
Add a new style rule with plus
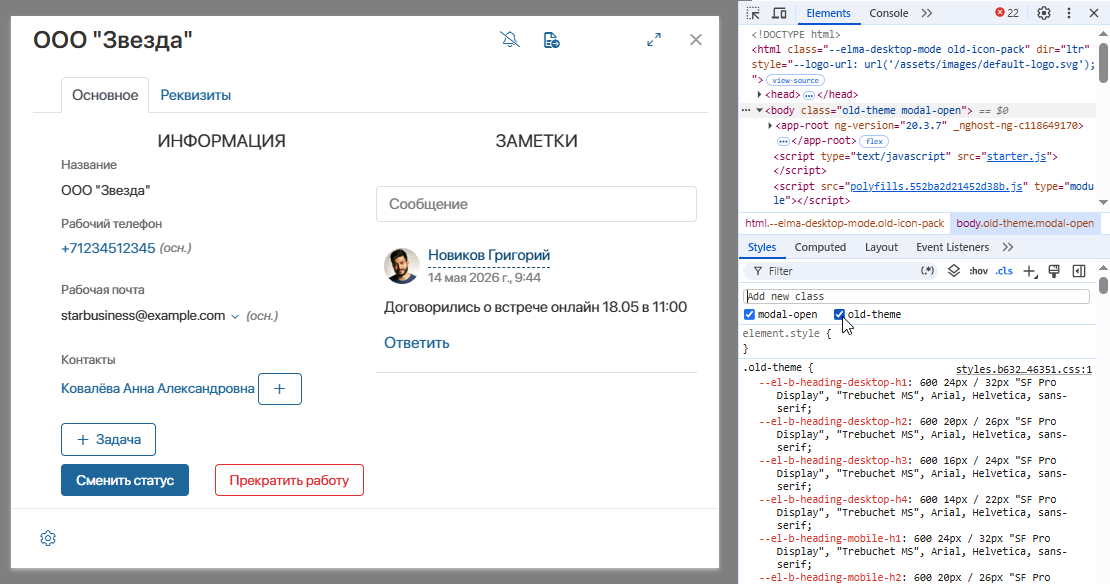tap(1030, 271)
